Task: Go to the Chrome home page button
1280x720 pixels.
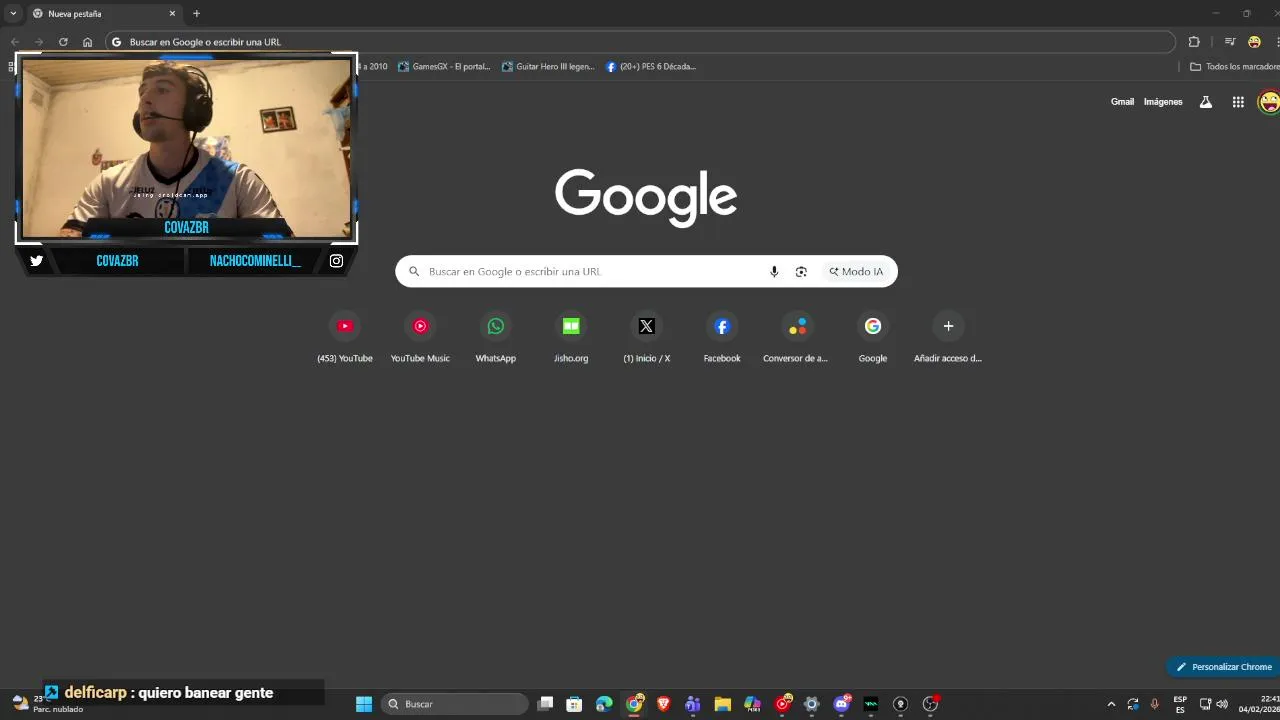Action: tap(87, 42)
